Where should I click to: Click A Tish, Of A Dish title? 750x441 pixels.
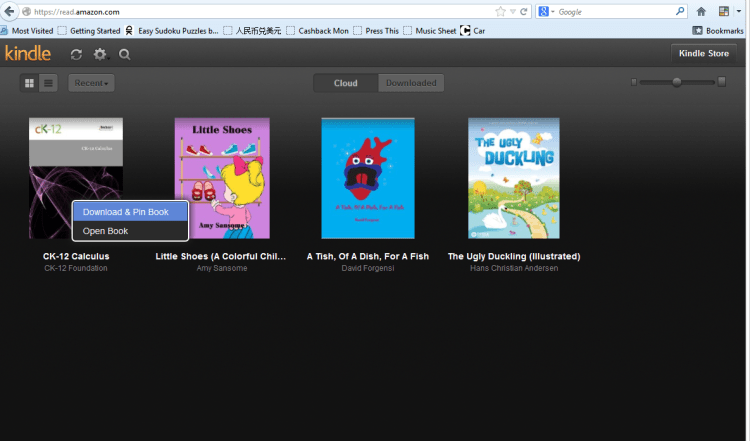368,256
